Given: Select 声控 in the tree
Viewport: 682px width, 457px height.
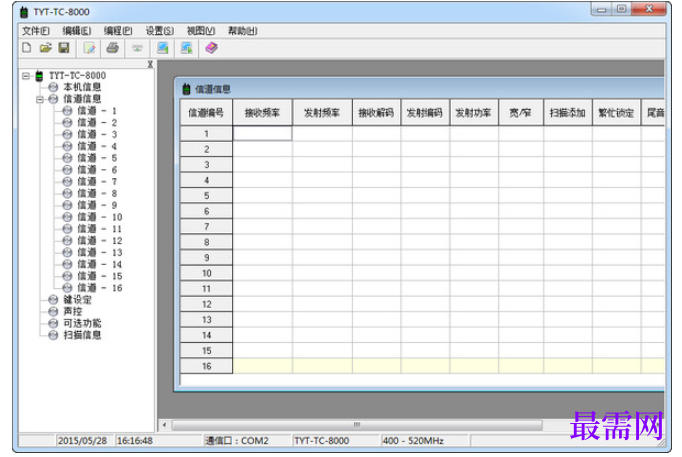Looking at the screenshot, I should [73, 311].
